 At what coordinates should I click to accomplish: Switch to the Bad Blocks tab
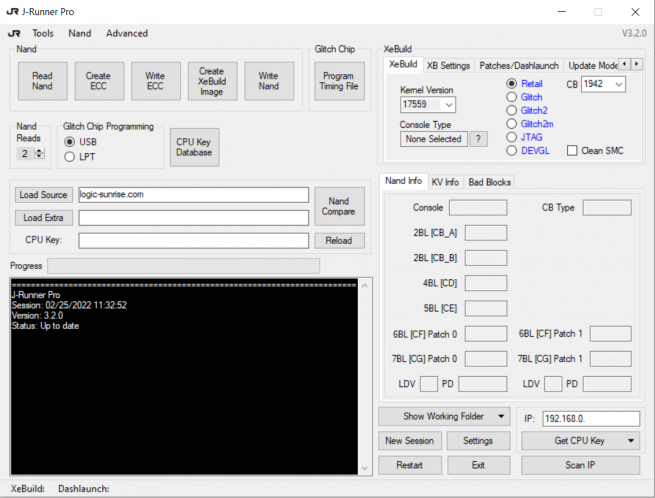click(x=490, y=182)
